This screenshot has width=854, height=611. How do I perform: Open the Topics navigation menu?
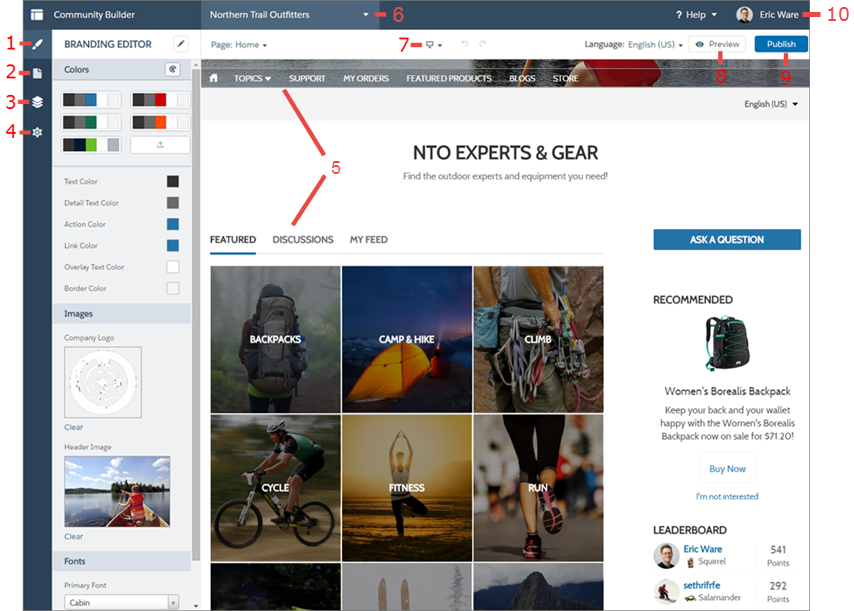[252, 78]
